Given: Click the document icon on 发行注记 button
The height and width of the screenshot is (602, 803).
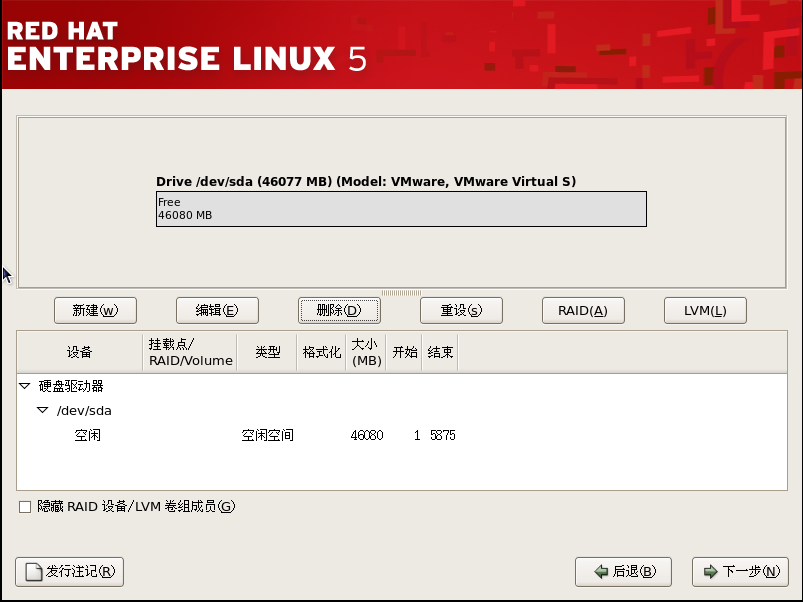Looking at the screenshot, I should (34, 572).
